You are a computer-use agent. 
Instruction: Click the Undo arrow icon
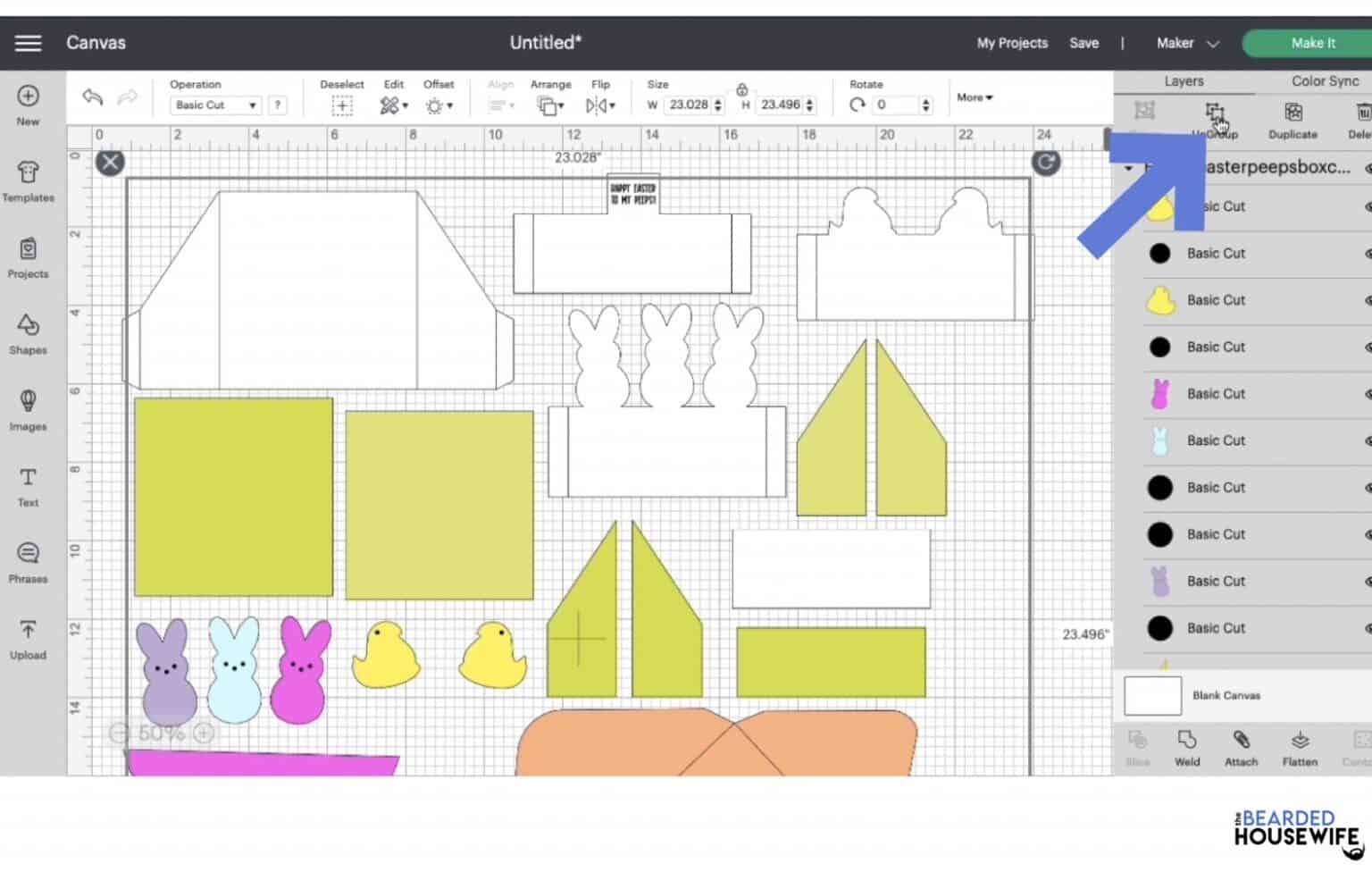coord(92,97)
